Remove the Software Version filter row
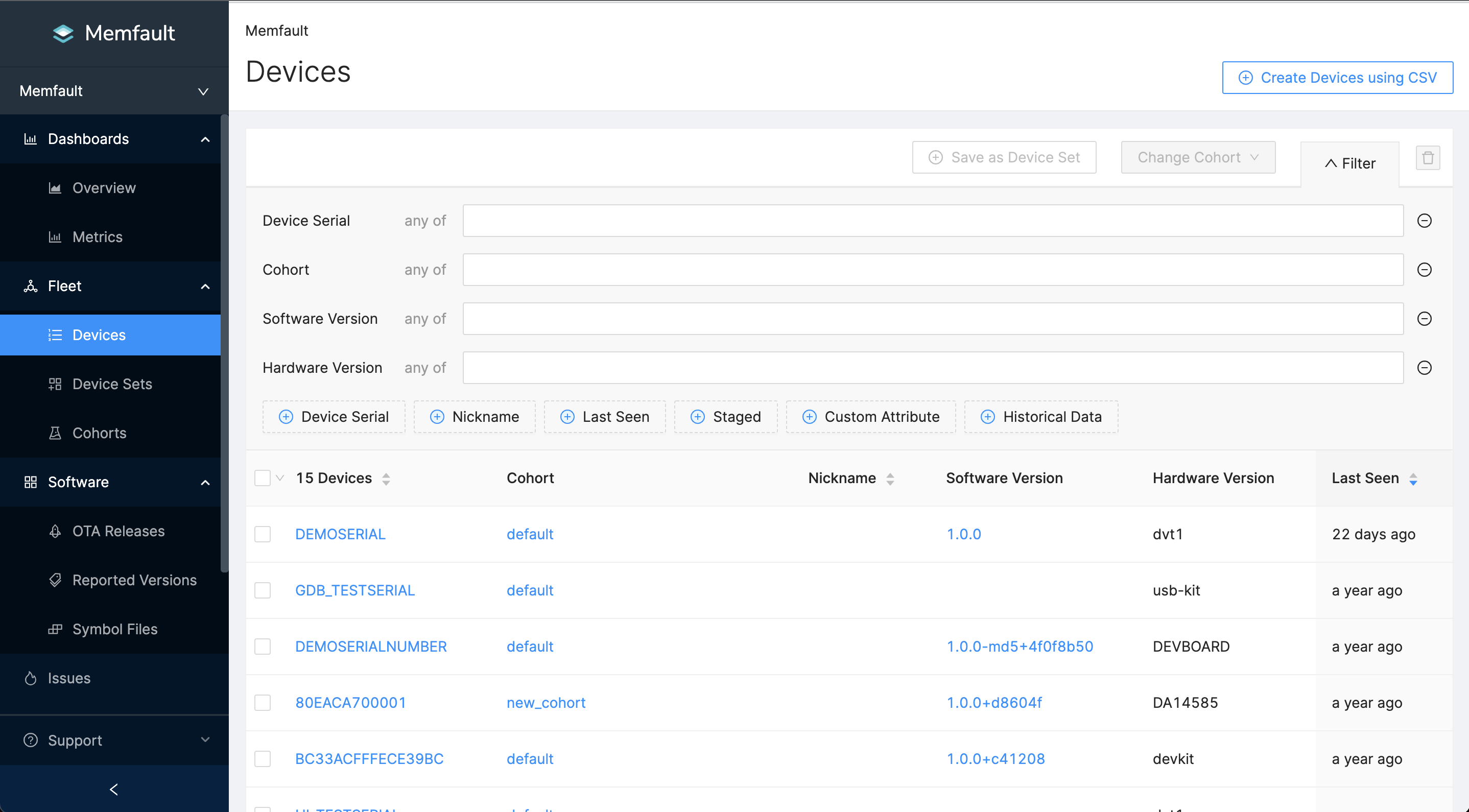Image resolution: width=1469 pixels, height=812 pixels. click(x=1425, y=319)
